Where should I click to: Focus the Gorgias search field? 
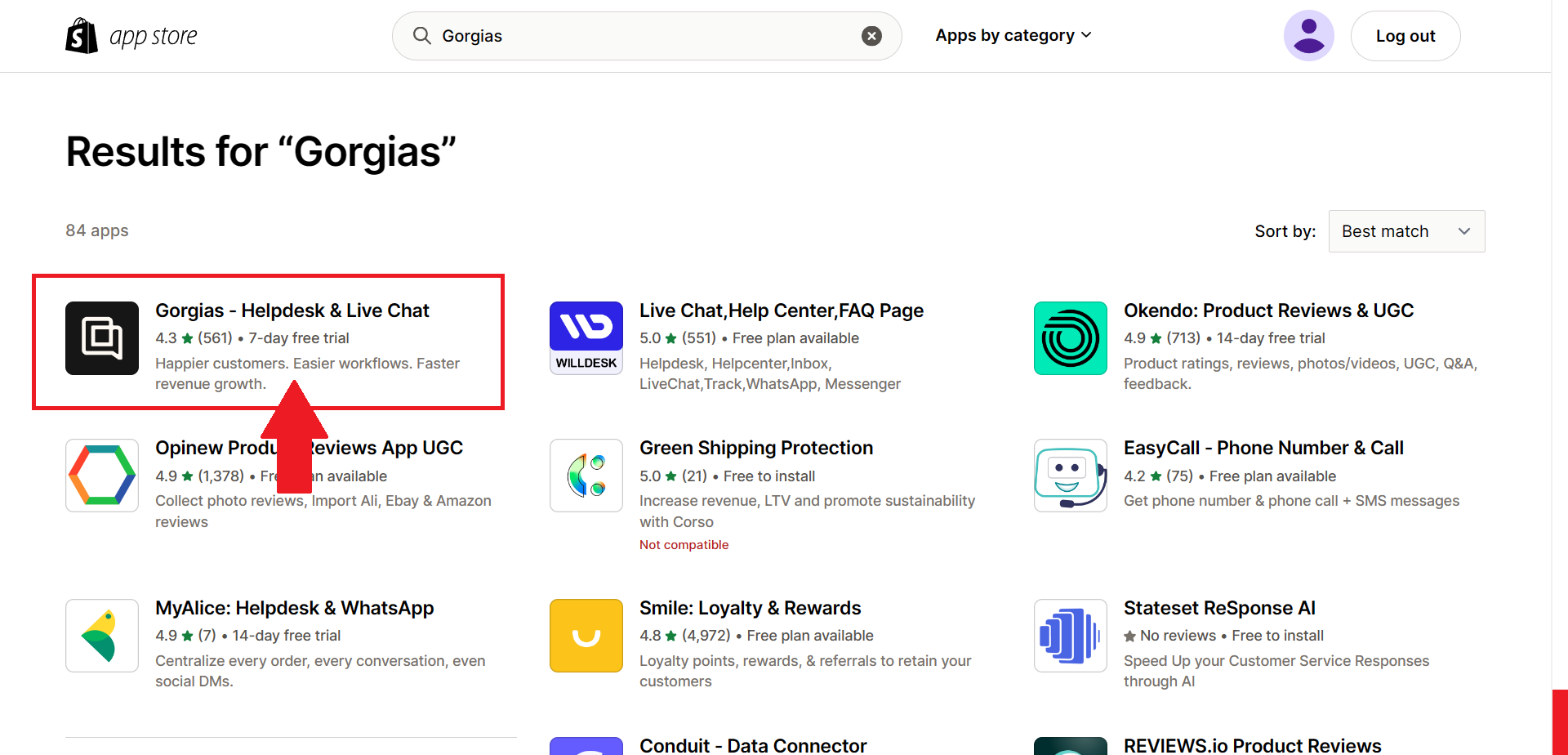647,36
